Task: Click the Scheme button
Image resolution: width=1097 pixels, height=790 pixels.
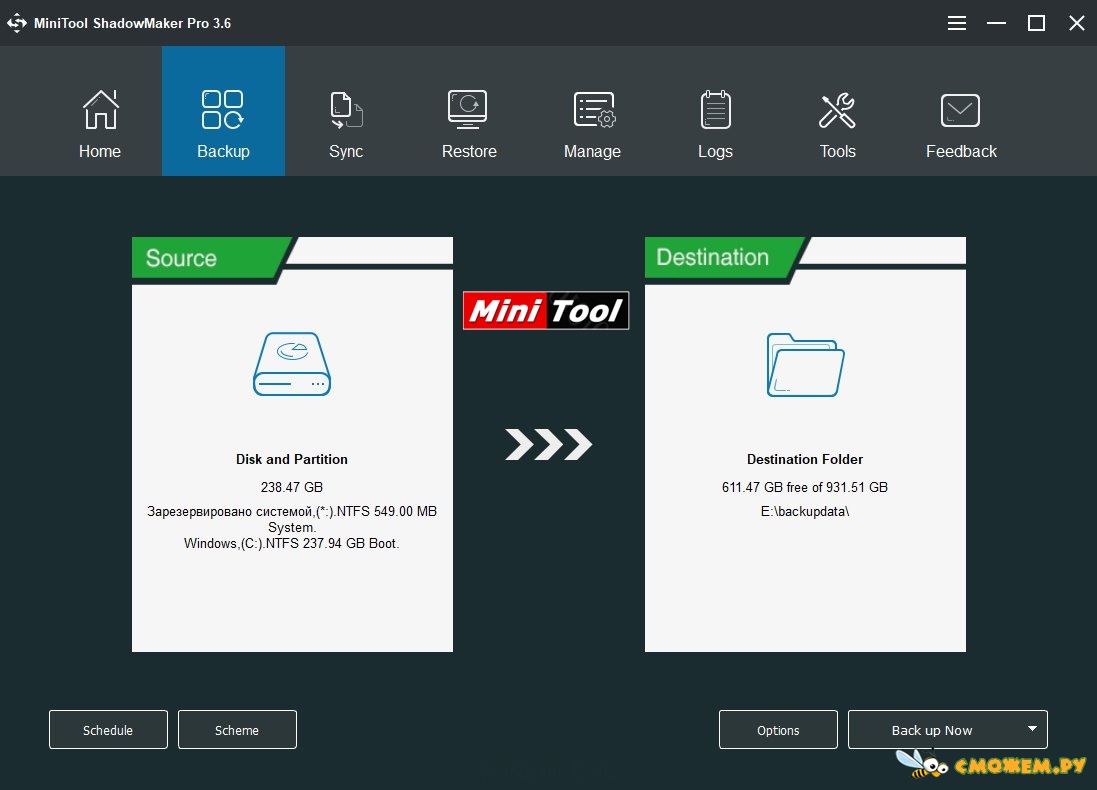Action: [237, 730]
